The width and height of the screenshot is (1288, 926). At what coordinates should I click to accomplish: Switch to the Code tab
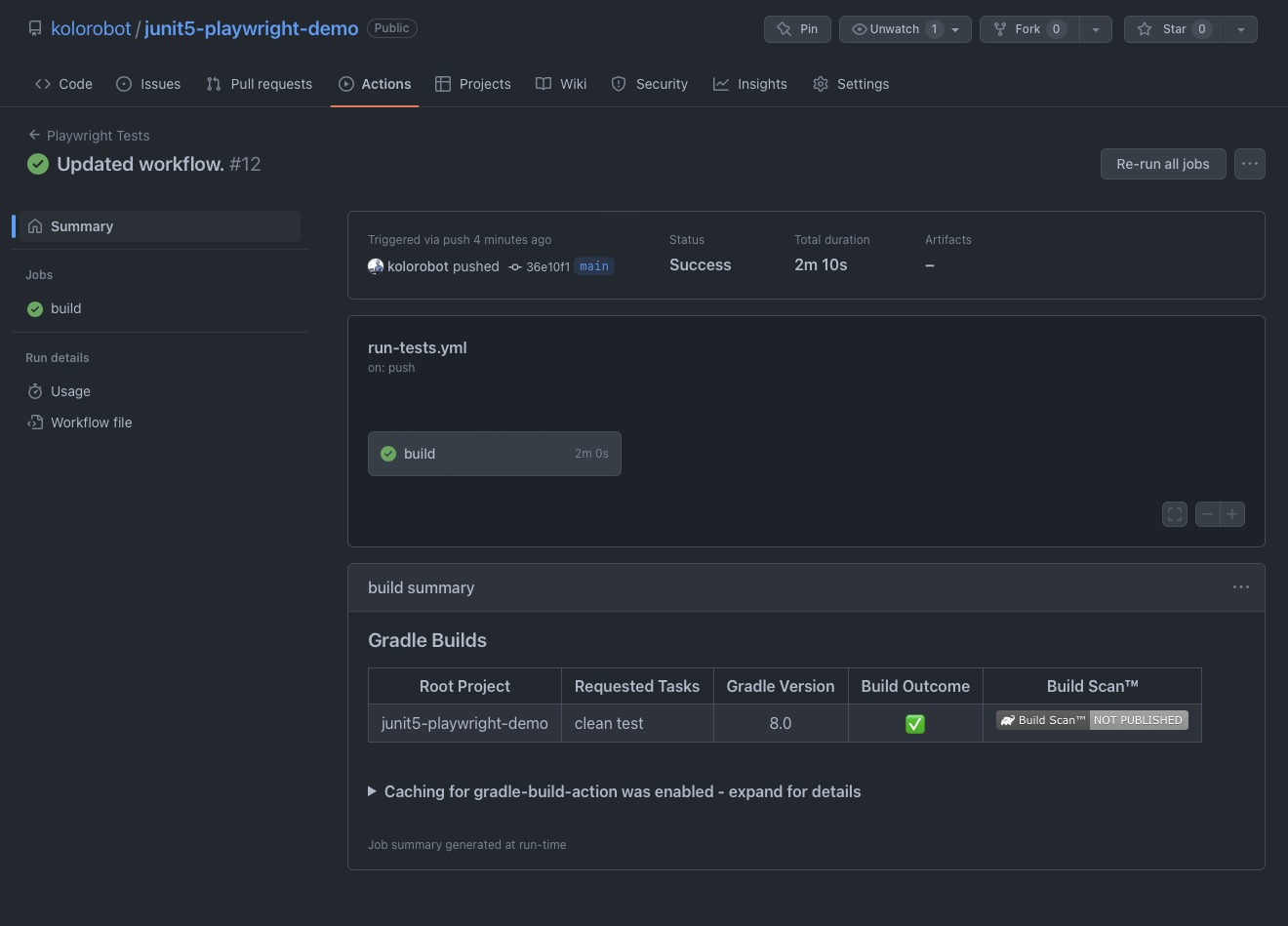click(63, 84)
